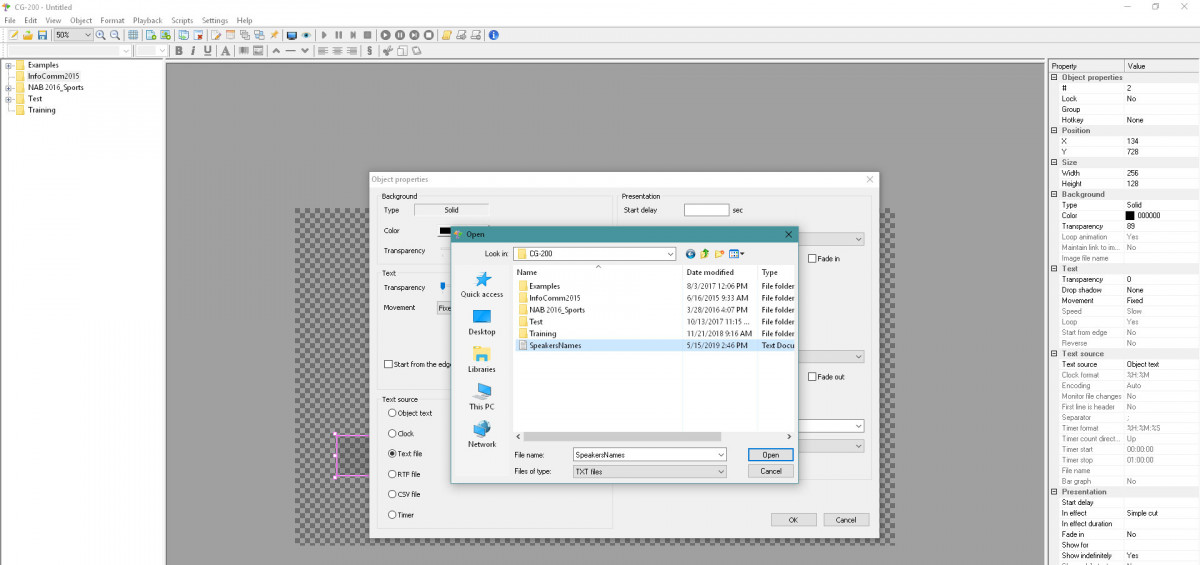This screenshot has width=1200, height=565.
Task: Click OK in Object properties dialog
Action: (792, 520)
